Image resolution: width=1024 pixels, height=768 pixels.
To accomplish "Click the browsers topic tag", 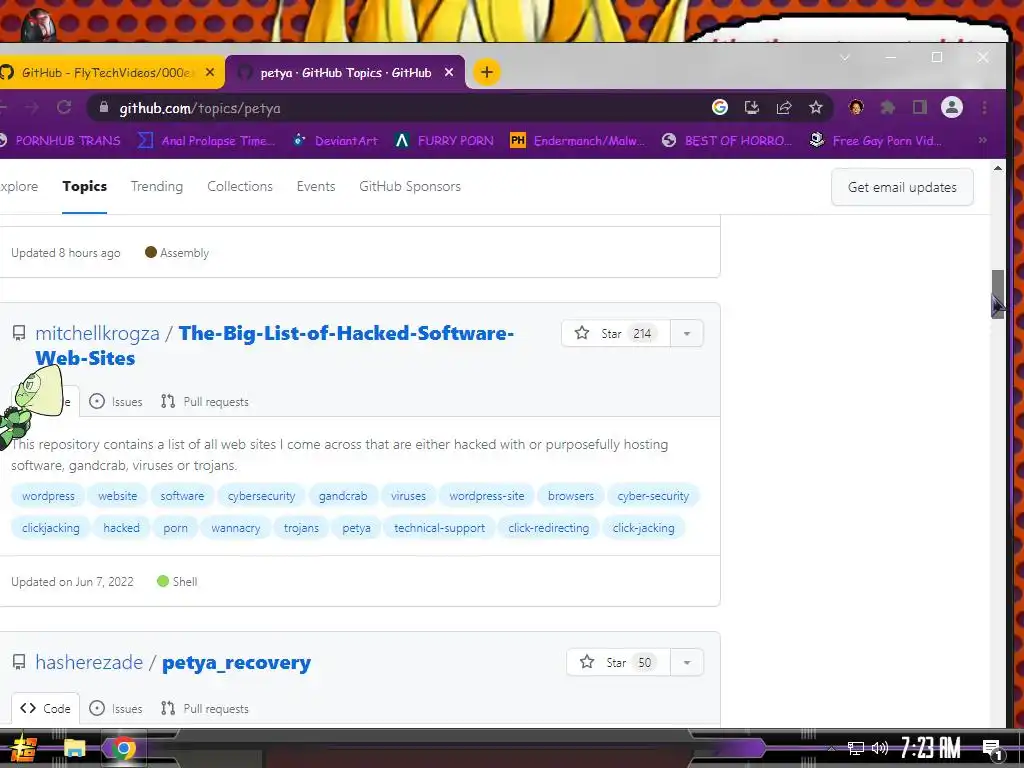I will click(571, 496).
